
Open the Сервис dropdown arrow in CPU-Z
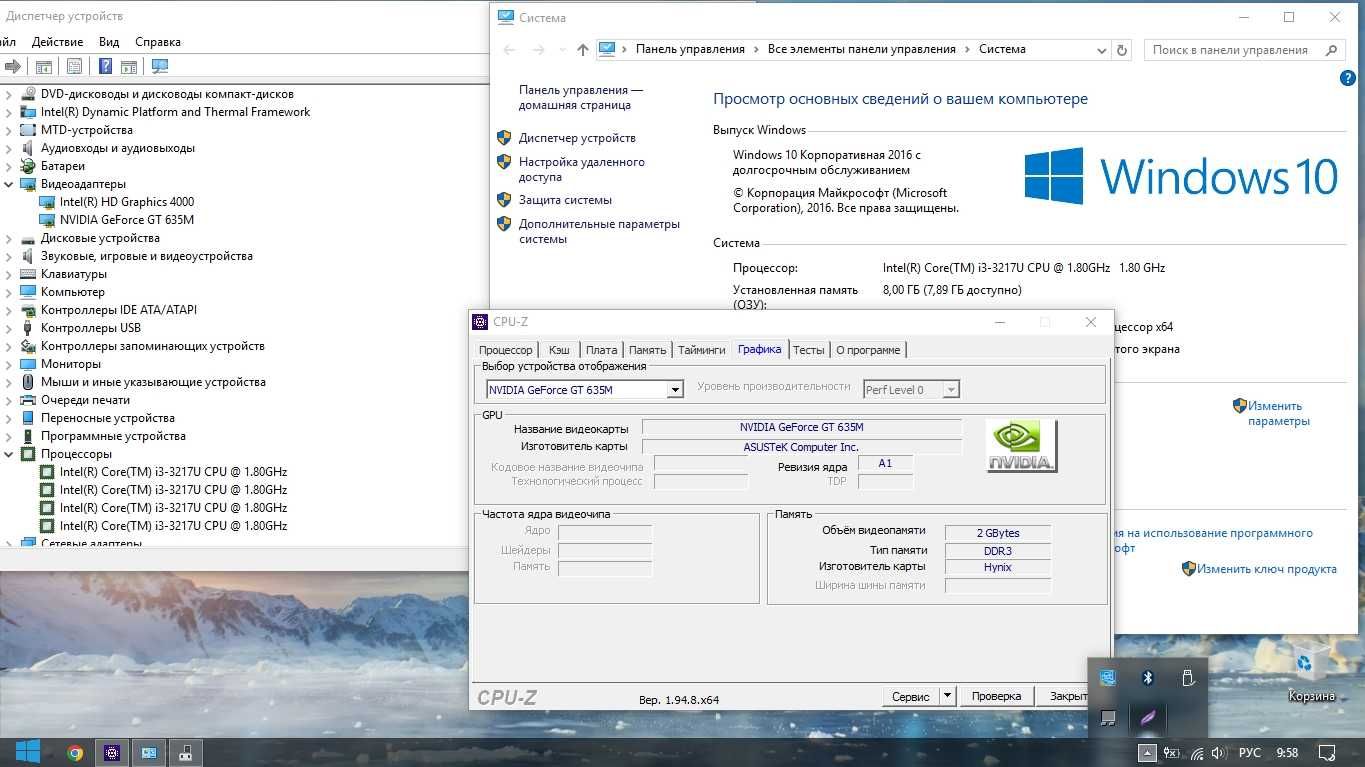948,696
